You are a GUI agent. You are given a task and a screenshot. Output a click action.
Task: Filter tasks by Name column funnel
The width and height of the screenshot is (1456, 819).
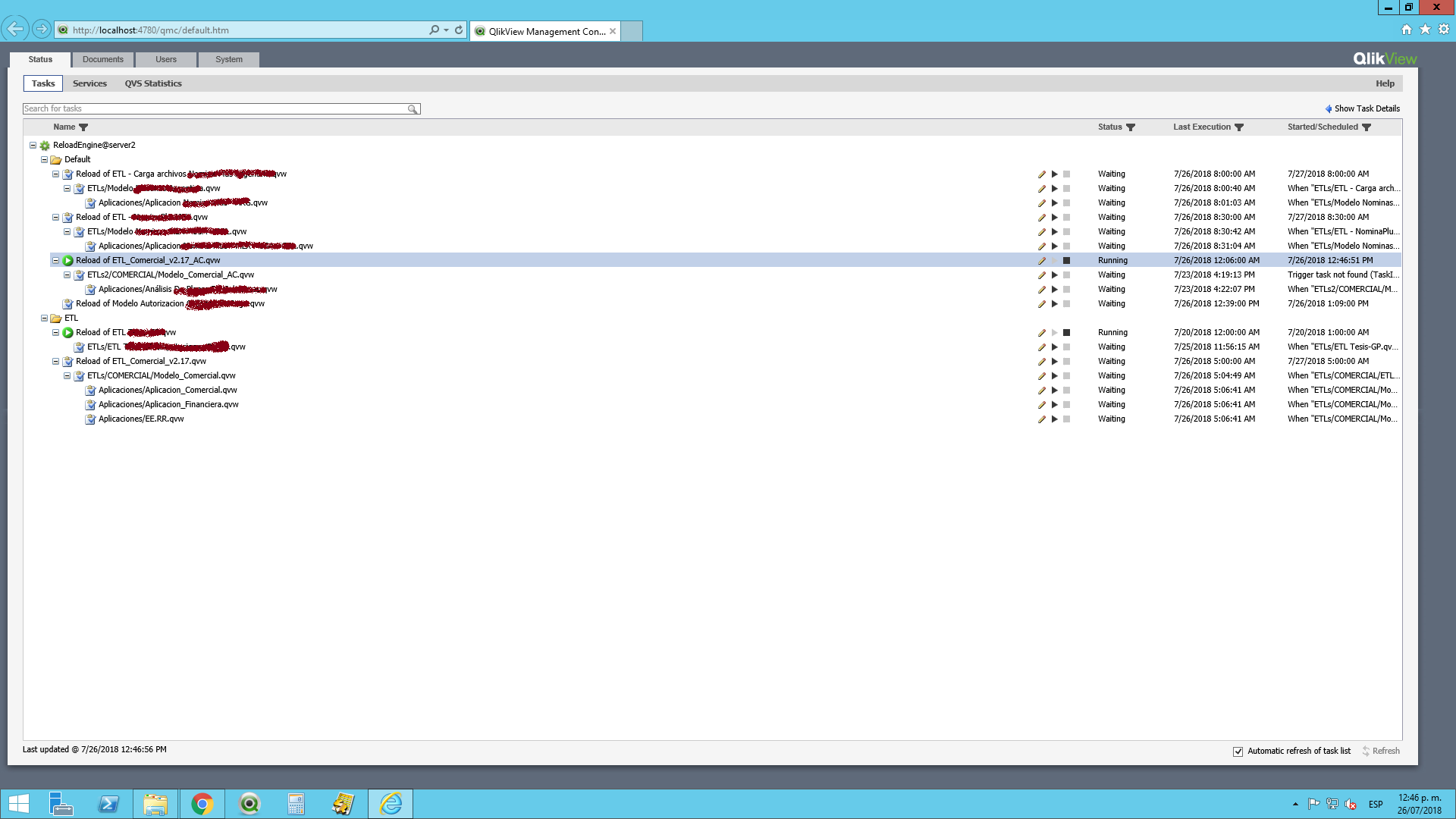point(83,127)
